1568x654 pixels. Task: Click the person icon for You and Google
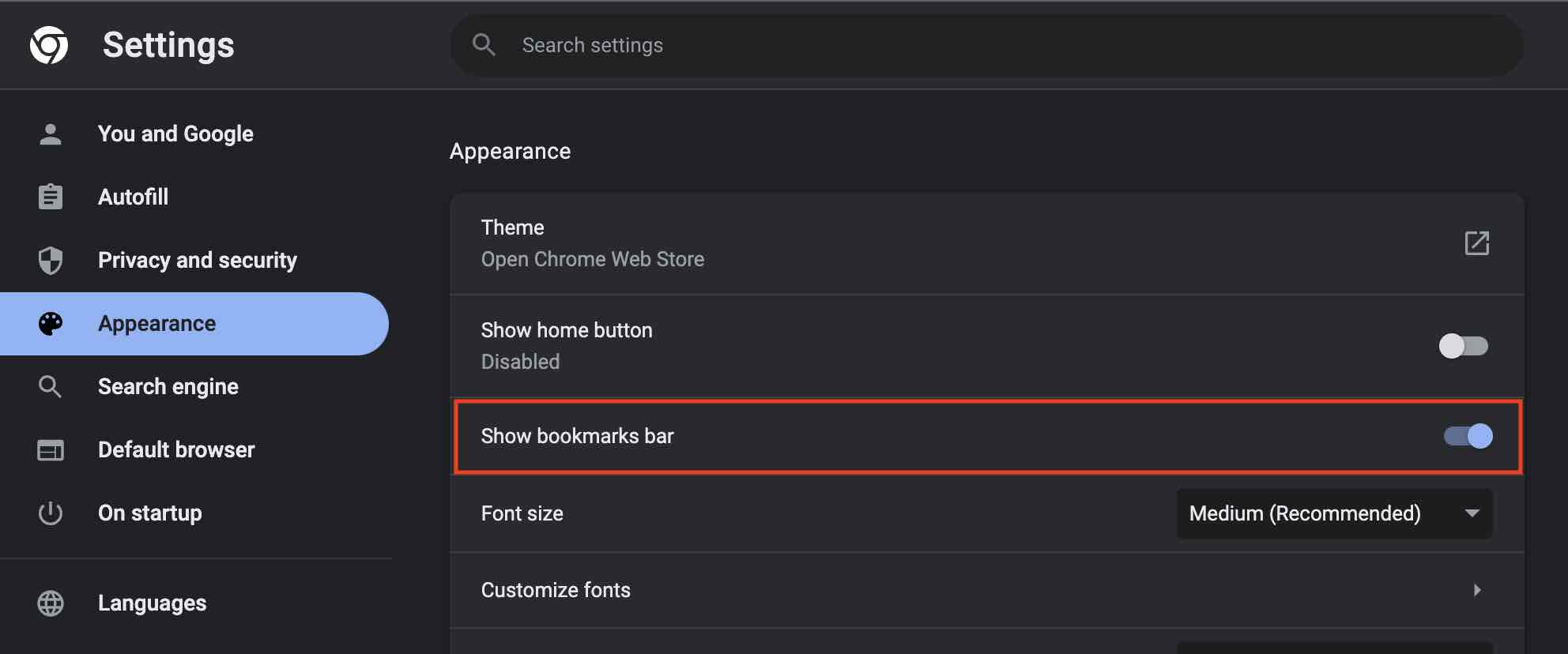point(51,134)
